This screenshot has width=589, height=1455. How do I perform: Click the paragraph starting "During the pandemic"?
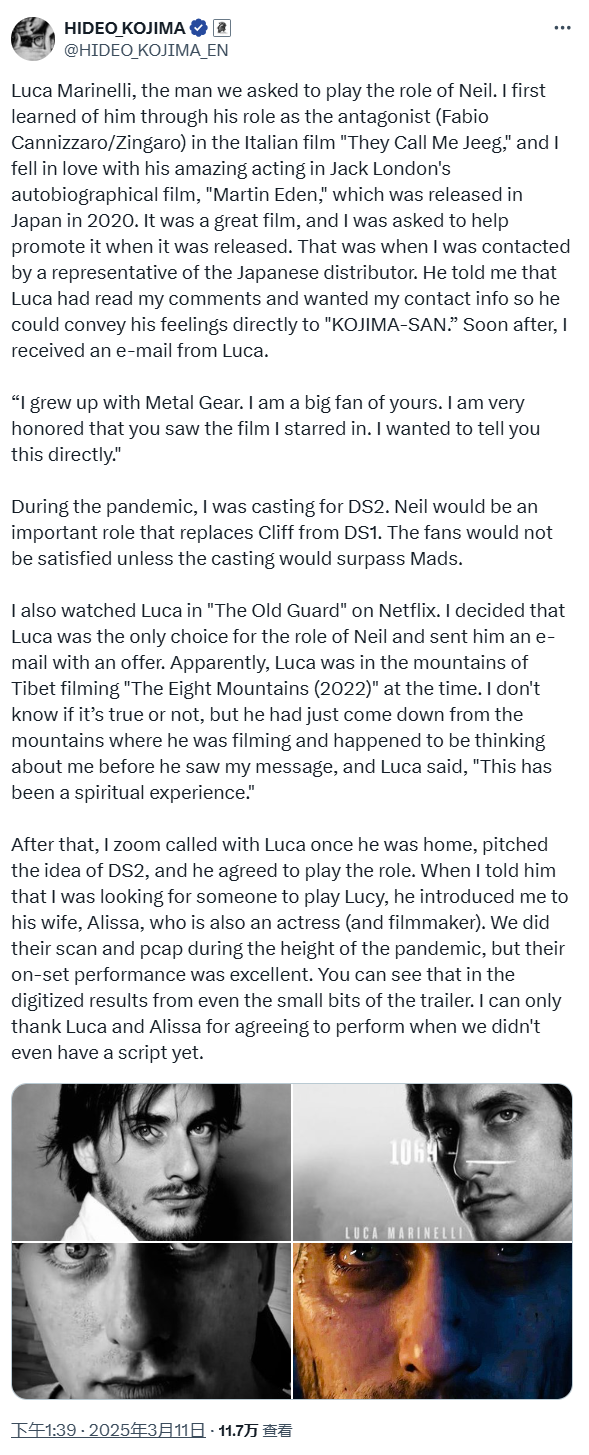point(282,532)
